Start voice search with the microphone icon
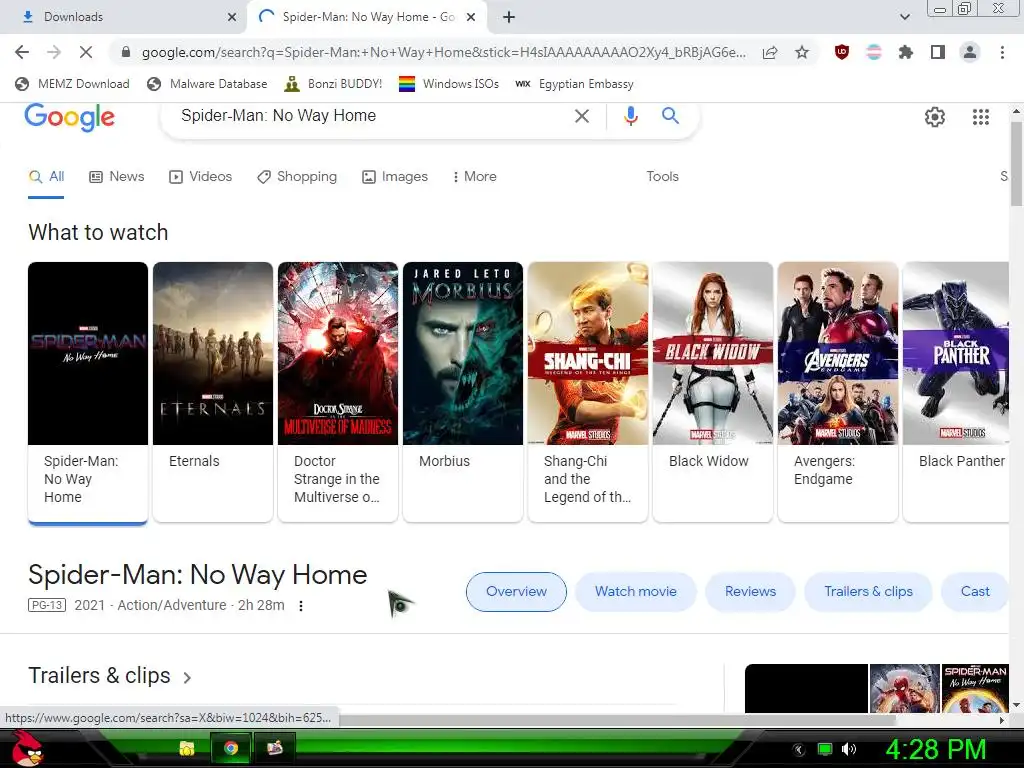 coord(630,116)
